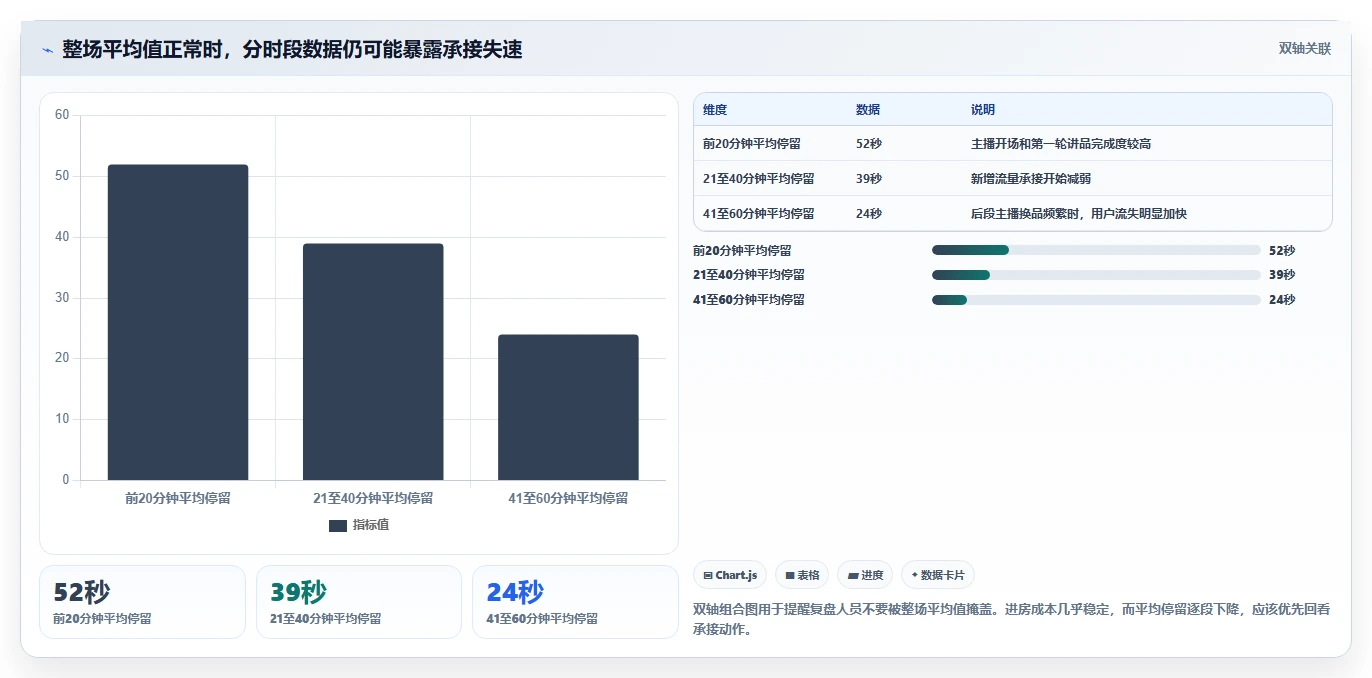Click the 指标值 legend label
The height and width of the screenshot is (678, 1372).
(x=370, y=525)
